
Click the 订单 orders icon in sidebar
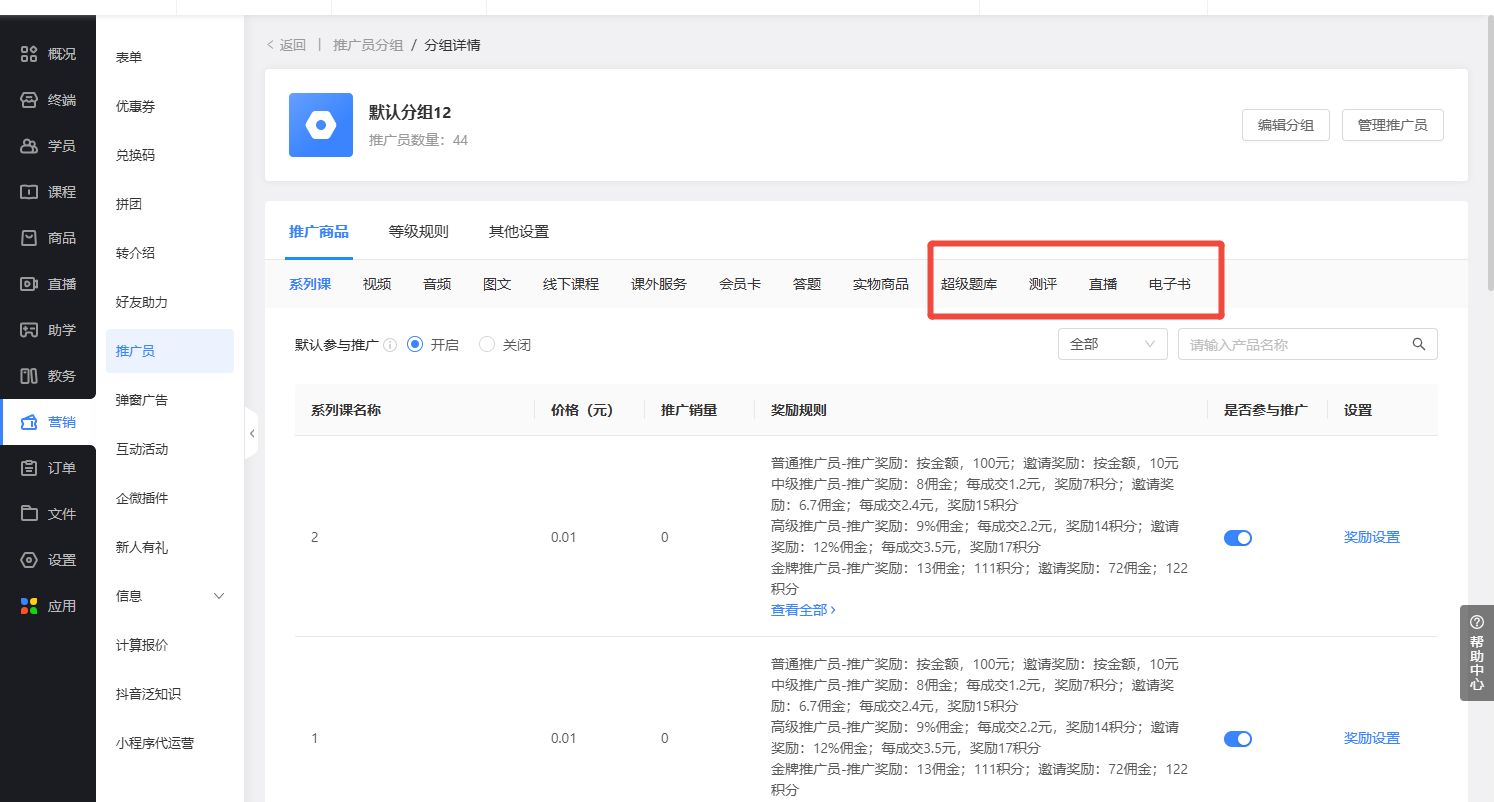tap(30, 468)
